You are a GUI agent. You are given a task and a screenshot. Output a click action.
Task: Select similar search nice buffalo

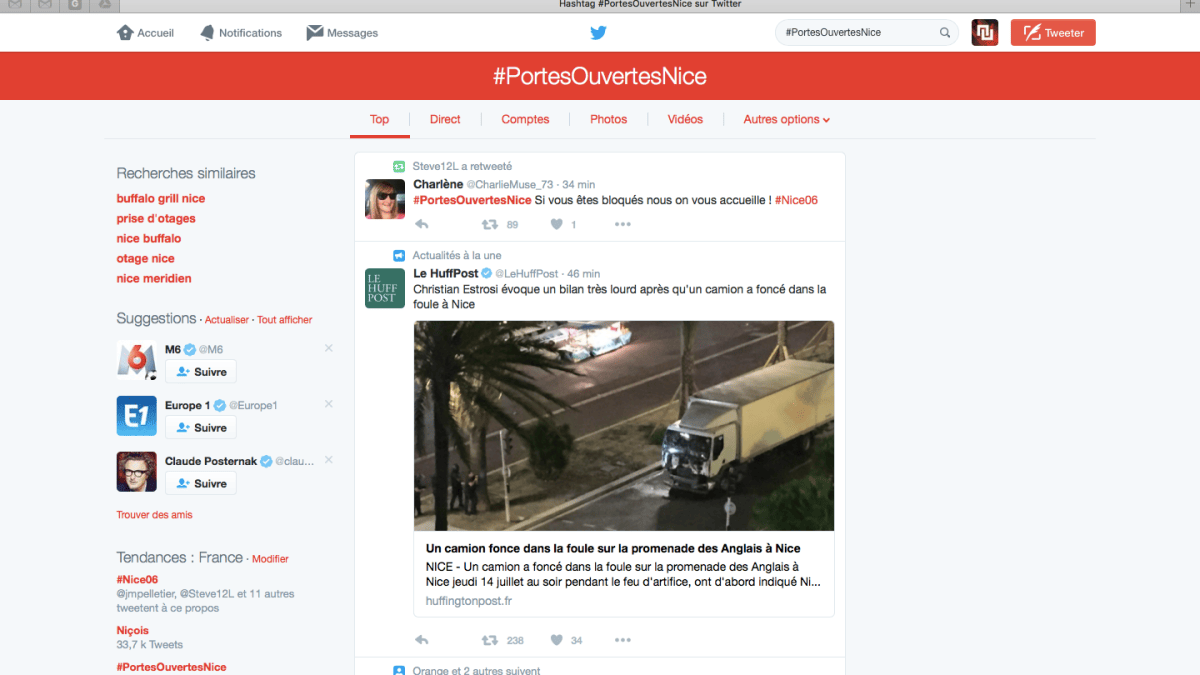point(149,239)
